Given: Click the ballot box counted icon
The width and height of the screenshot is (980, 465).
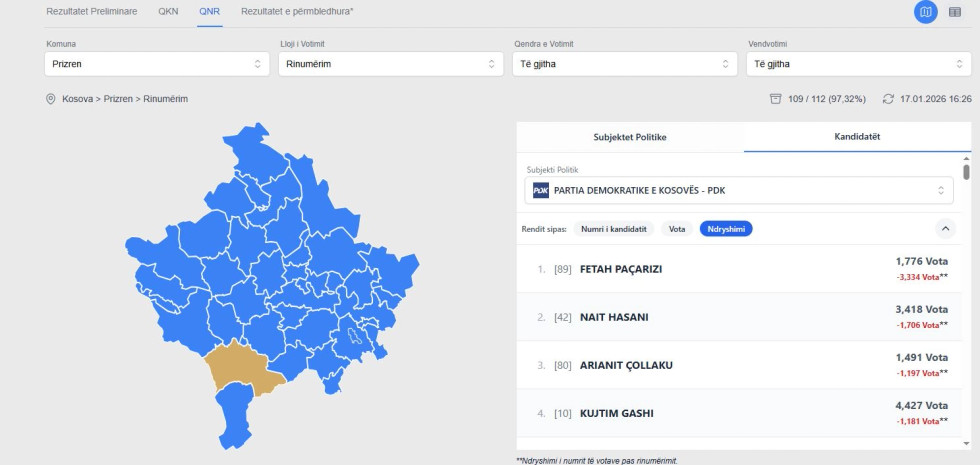Looking at the screenshot, I should pyautogui.click(x=774, y=99).
